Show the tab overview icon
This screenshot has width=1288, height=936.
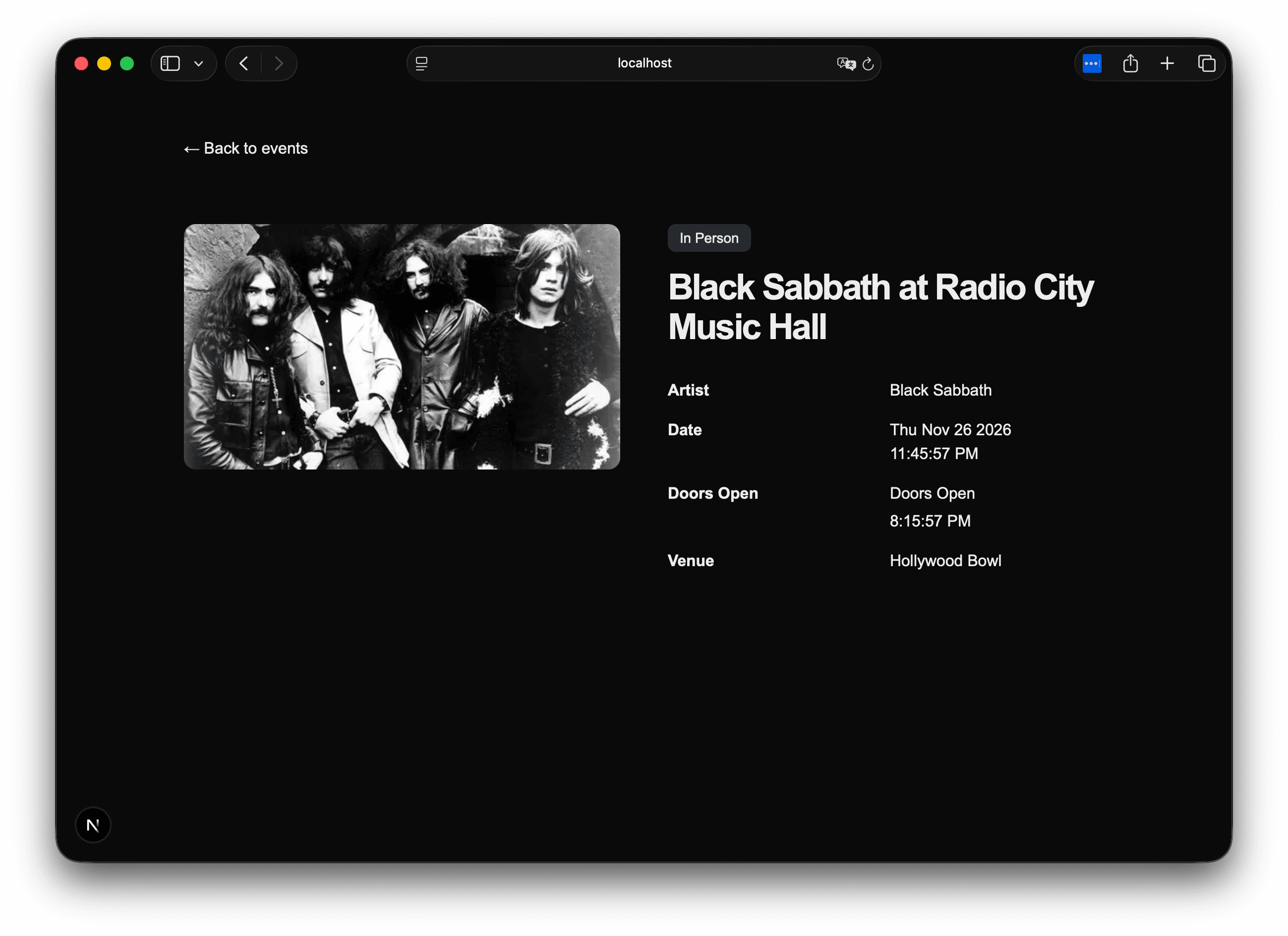tap(1206, 63)
